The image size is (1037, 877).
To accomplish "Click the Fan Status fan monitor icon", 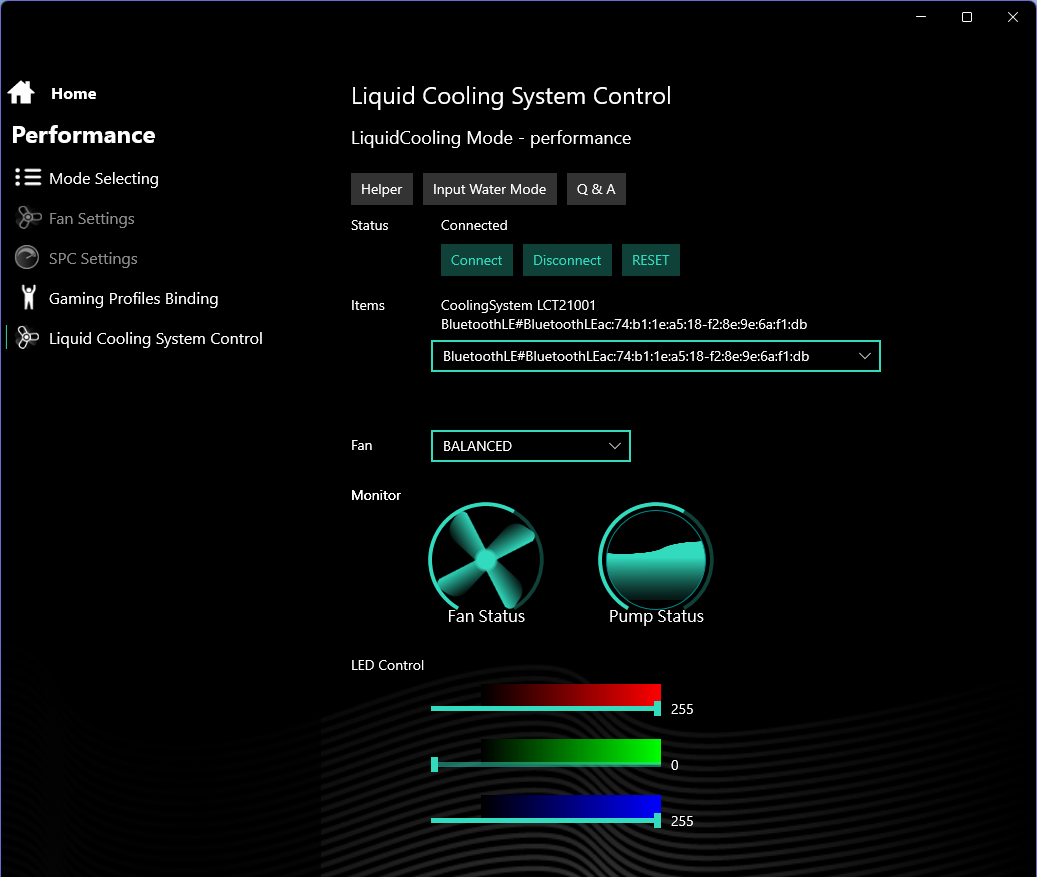I will pyautogui.click(x=486, y=556).
